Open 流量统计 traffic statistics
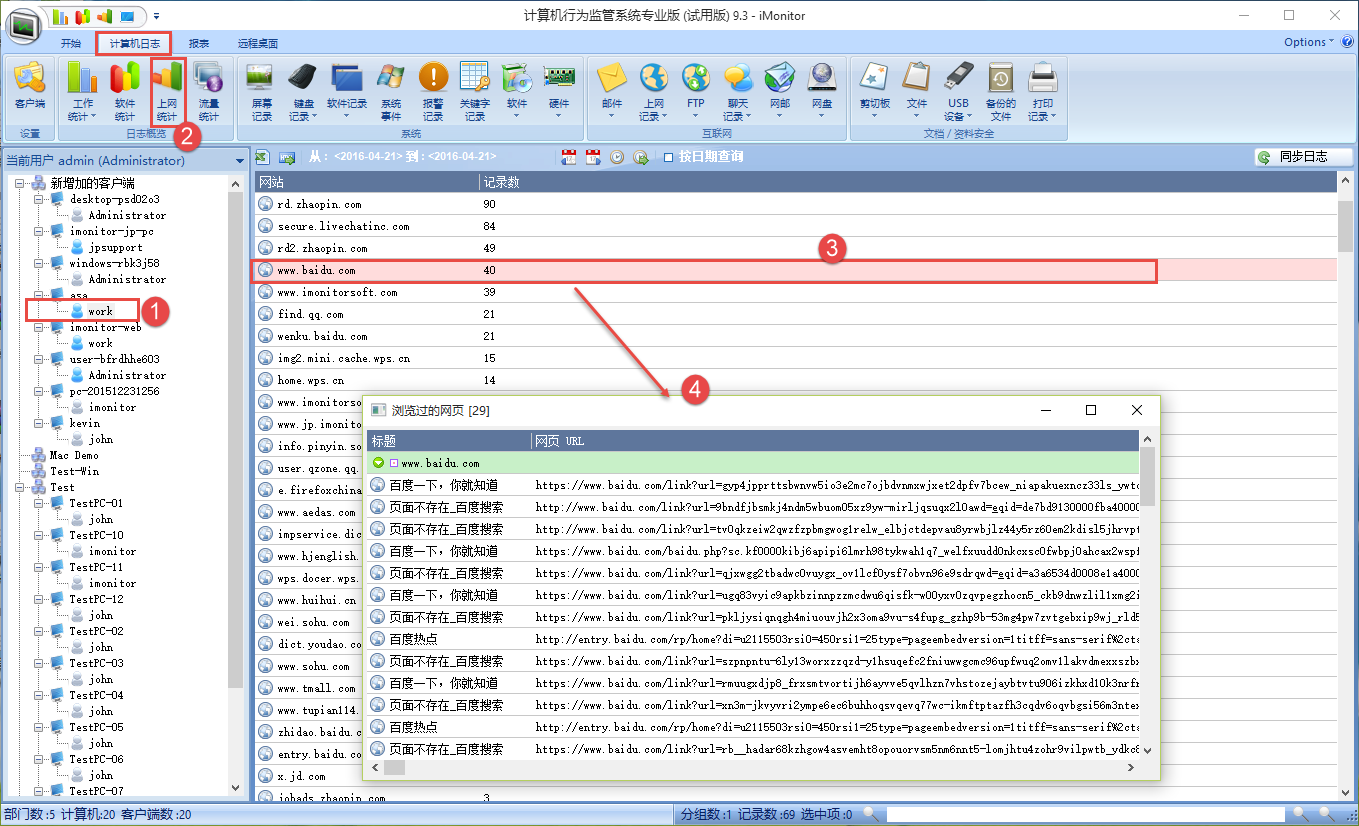The image size is (1359, 826). (208, 91)
